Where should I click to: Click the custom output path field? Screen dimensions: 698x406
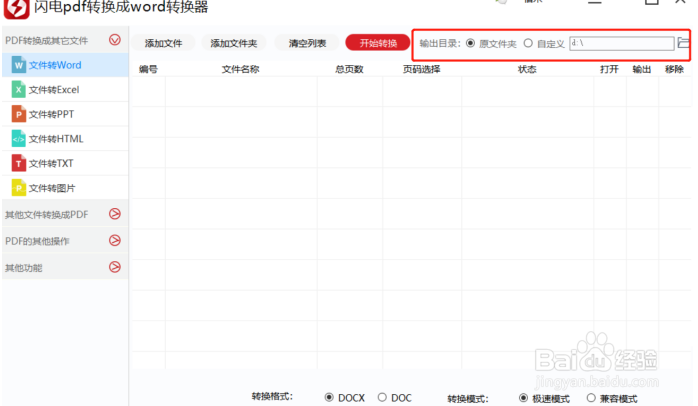click(x=622, y=43)
